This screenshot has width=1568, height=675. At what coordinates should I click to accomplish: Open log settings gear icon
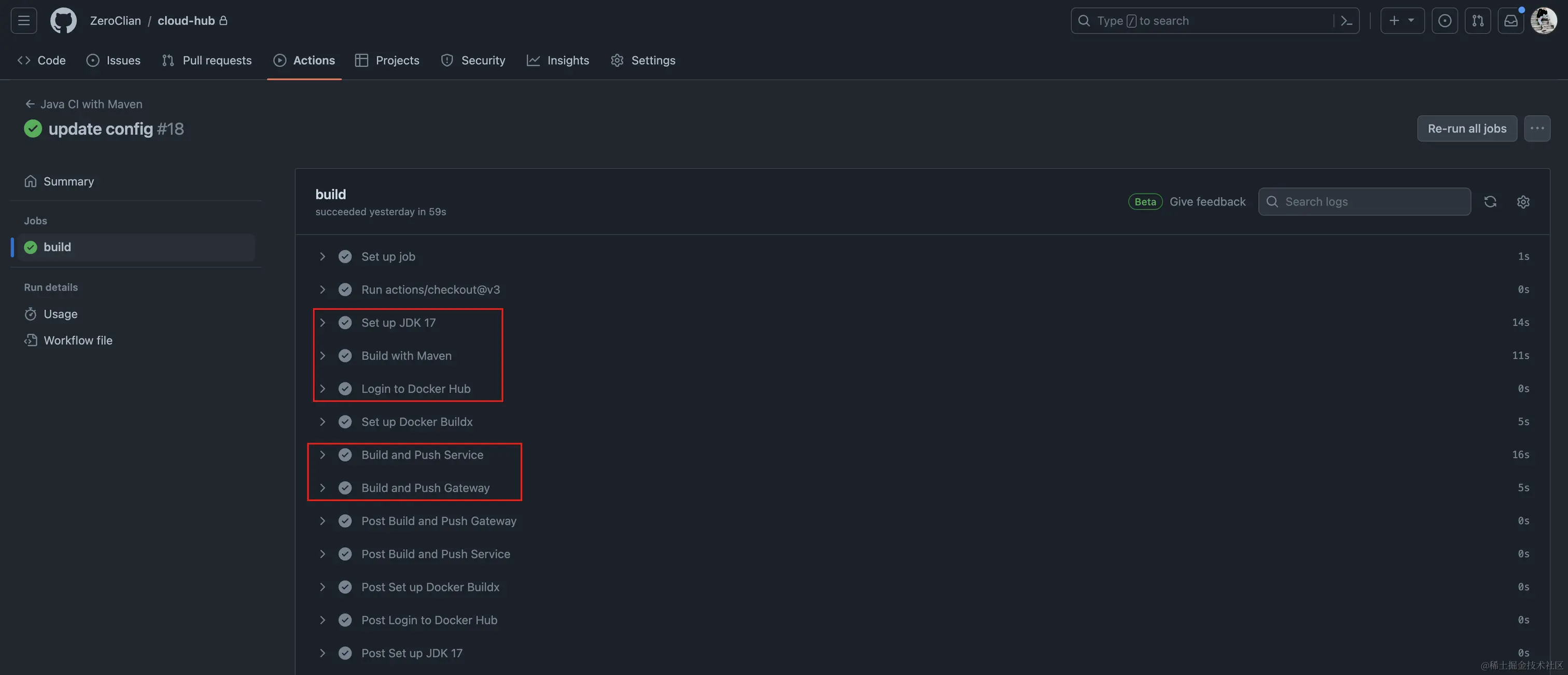pos(1523,202)
